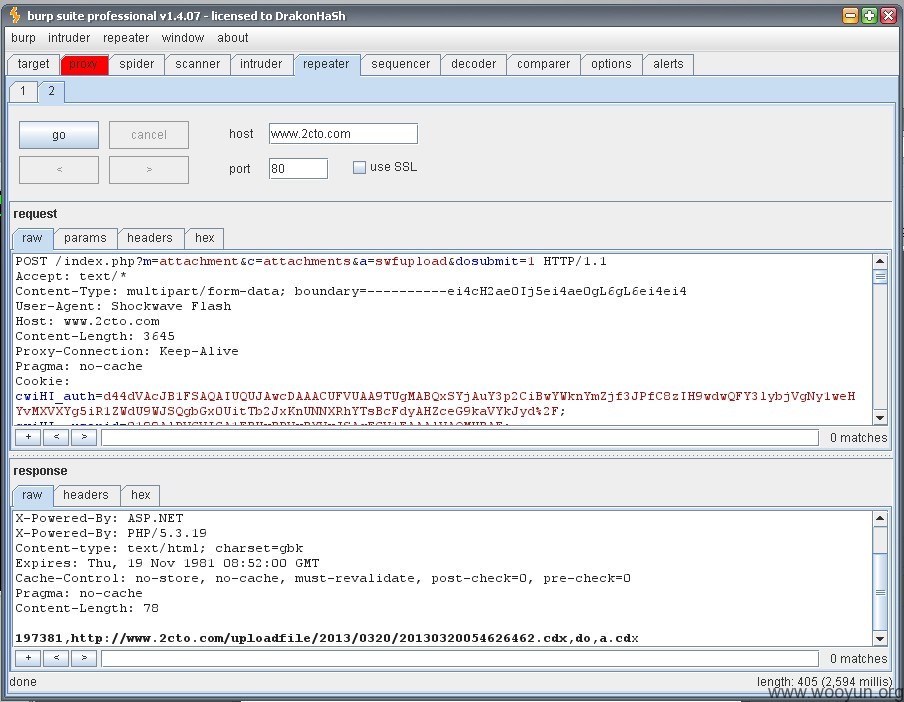This screenshot has height=702, width=904.
Task: Switch to the comparer tab
Action: [x=543, y=64]
